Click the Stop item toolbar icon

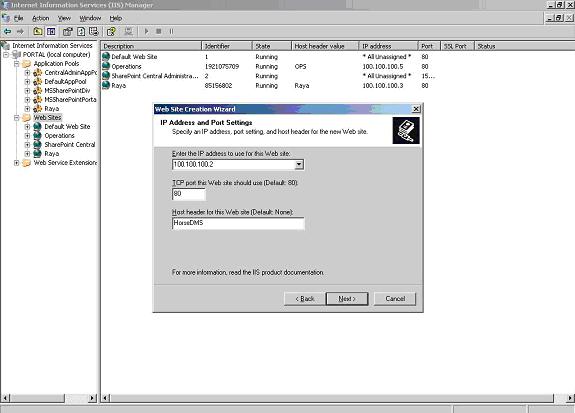(x=159, y=32)
